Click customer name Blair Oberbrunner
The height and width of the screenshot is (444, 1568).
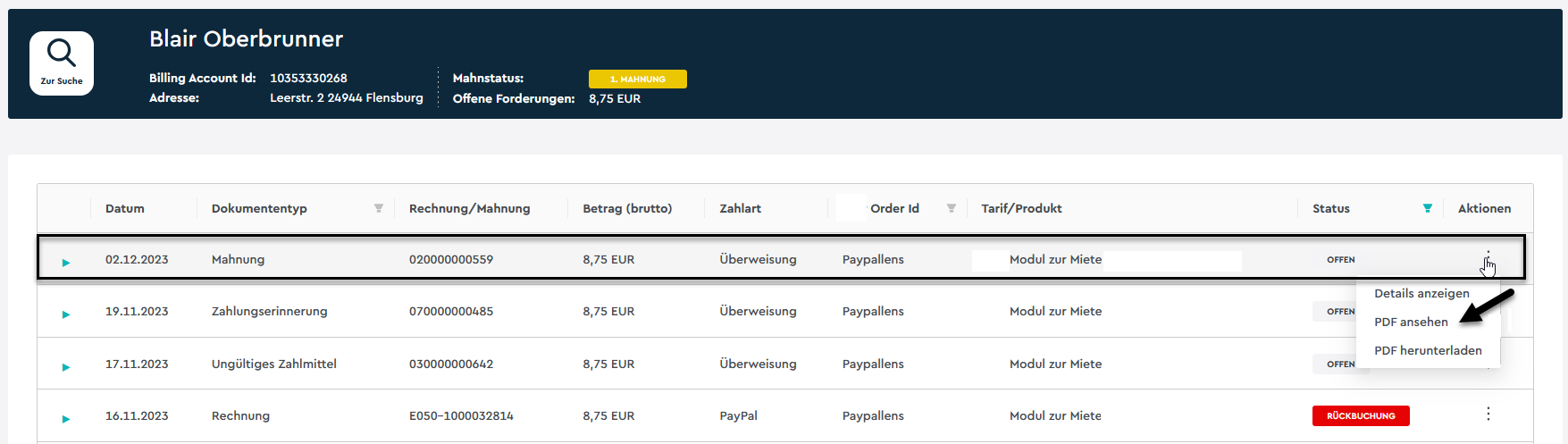click(x=246, y=38)
